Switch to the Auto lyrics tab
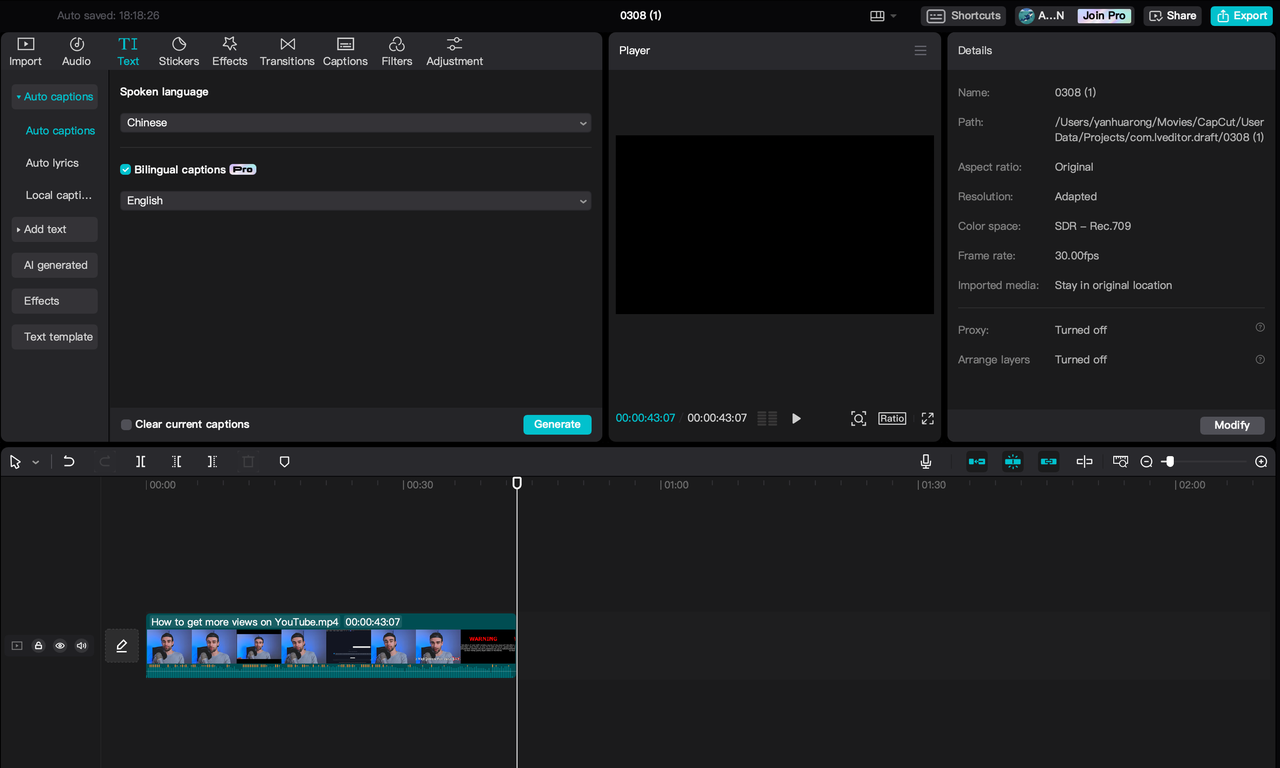 [53, 162]
